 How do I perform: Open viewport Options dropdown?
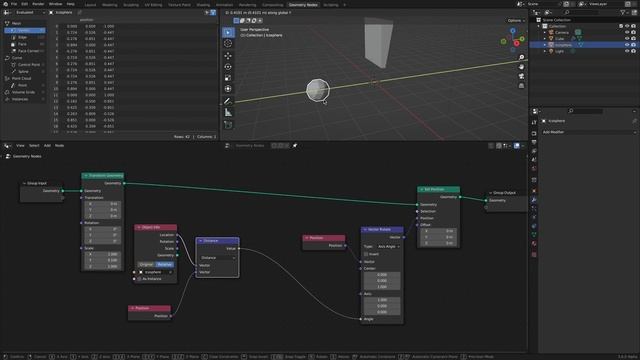(x=516, y=20)
